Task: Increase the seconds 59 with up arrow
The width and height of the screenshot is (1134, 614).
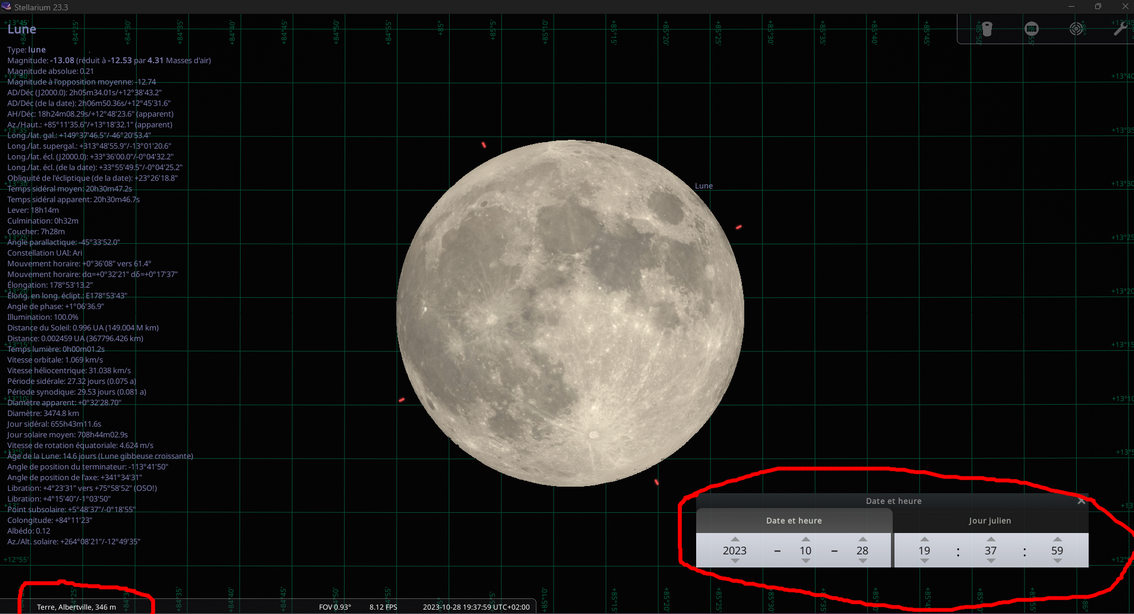Action: (x=1057, y=539)
